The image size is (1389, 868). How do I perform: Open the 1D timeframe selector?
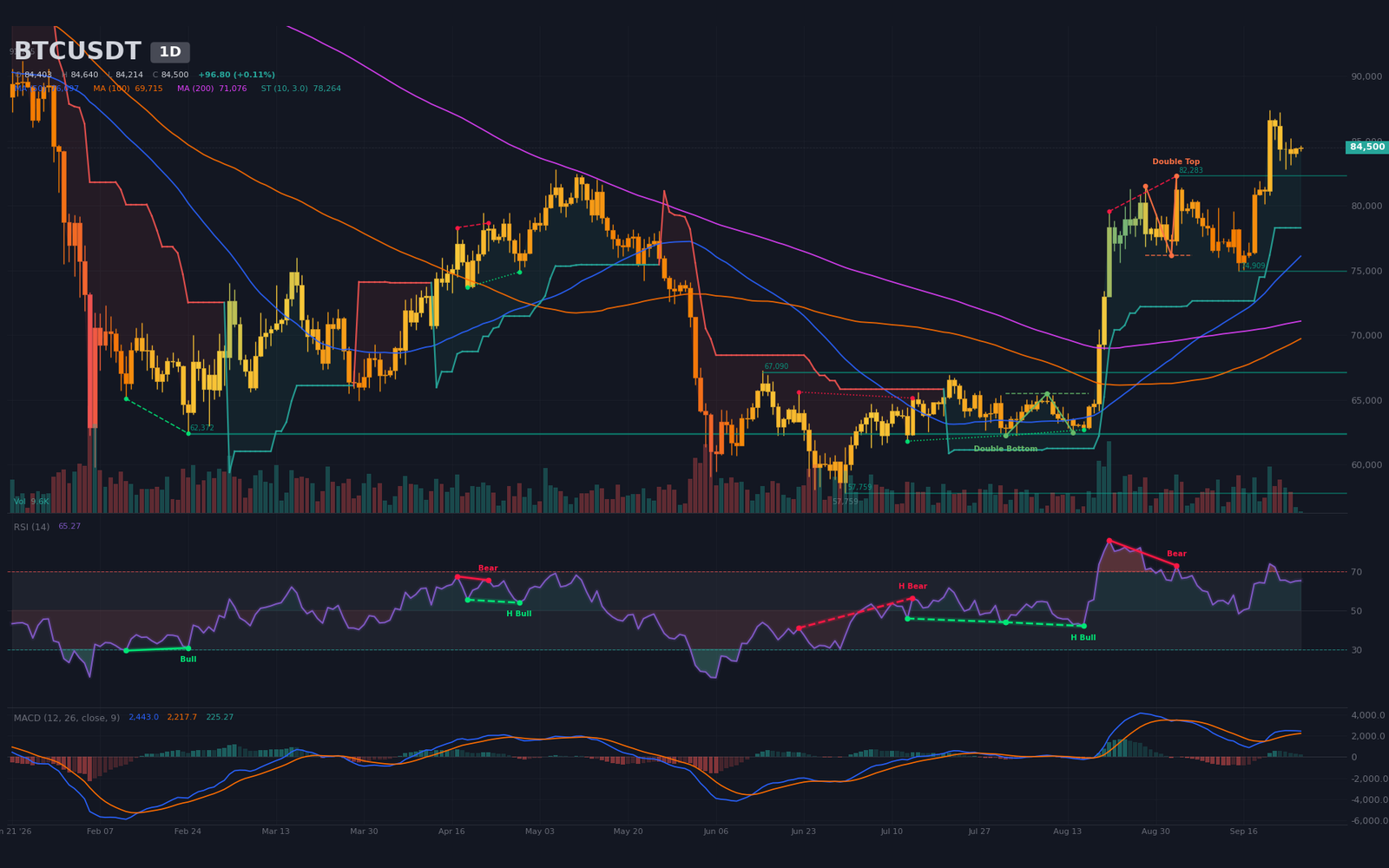pyautogui.click(x=170, y=52)
